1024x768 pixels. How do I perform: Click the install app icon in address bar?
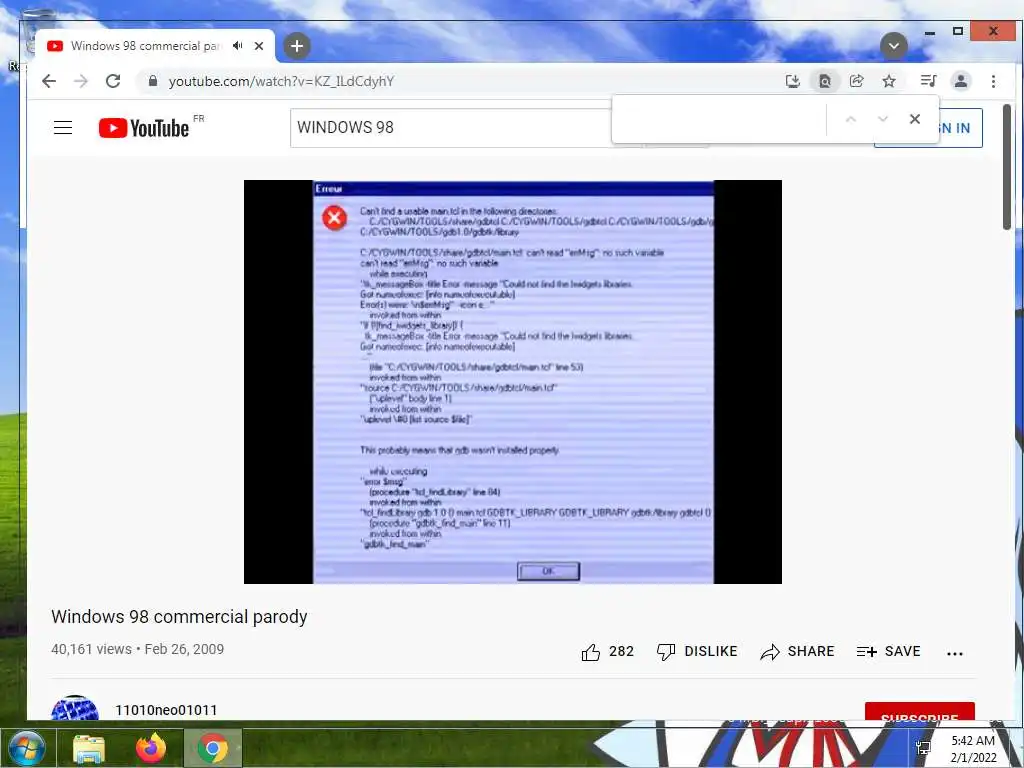[793, 81]
